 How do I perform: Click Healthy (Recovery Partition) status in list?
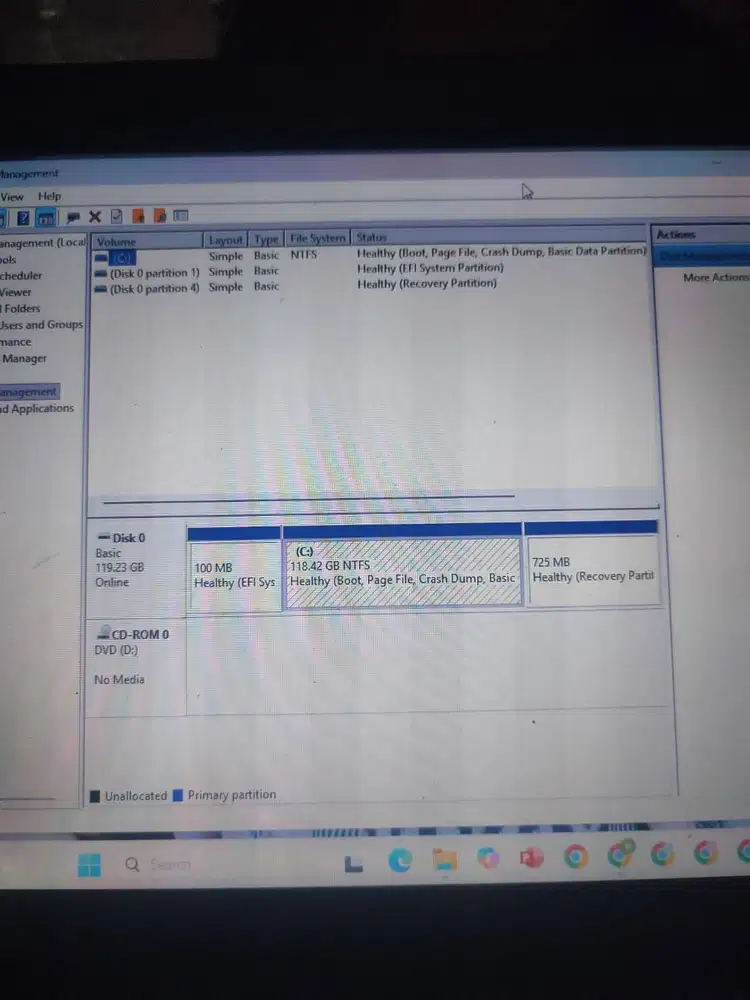tap(427, 284)
